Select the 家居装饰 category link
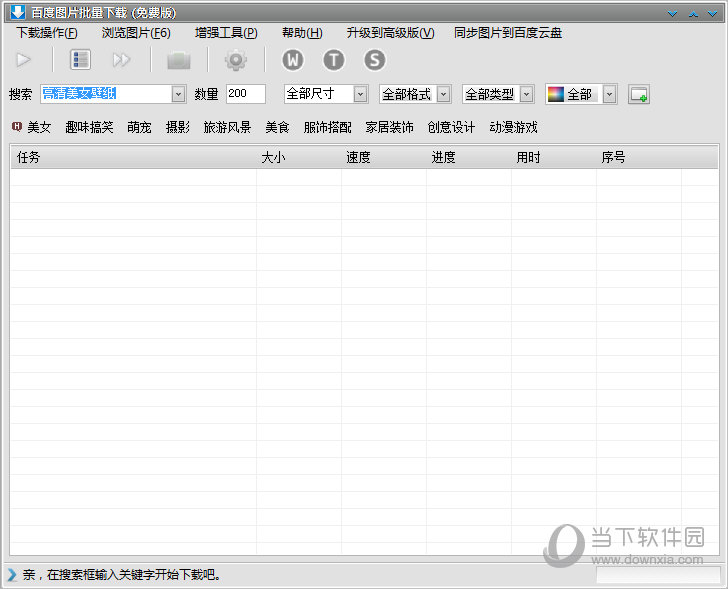This screenshot has width=728, height=589. point(389,127)
